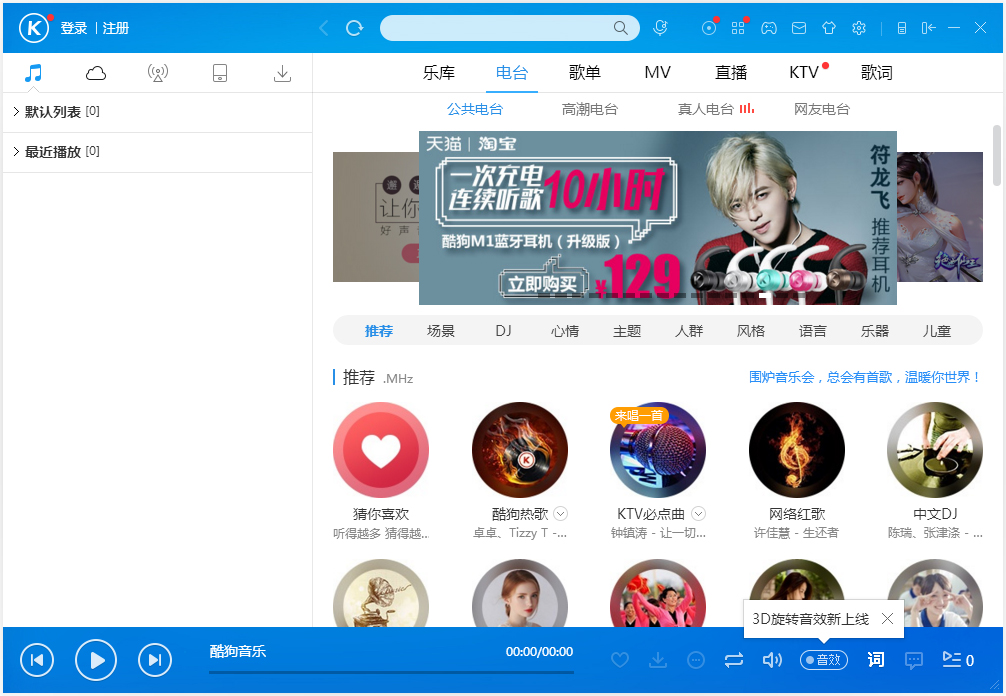Open the 围炉音乐会 promo link

click(864, 377)
